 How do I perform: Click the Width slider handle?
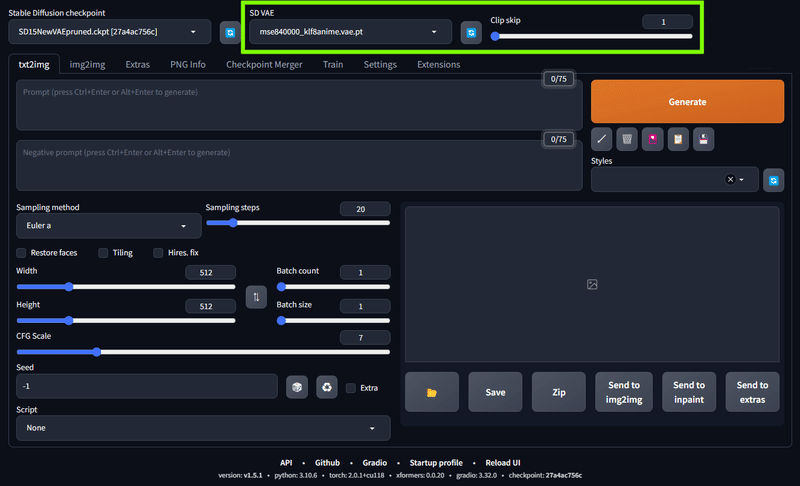tap(69, 287)
